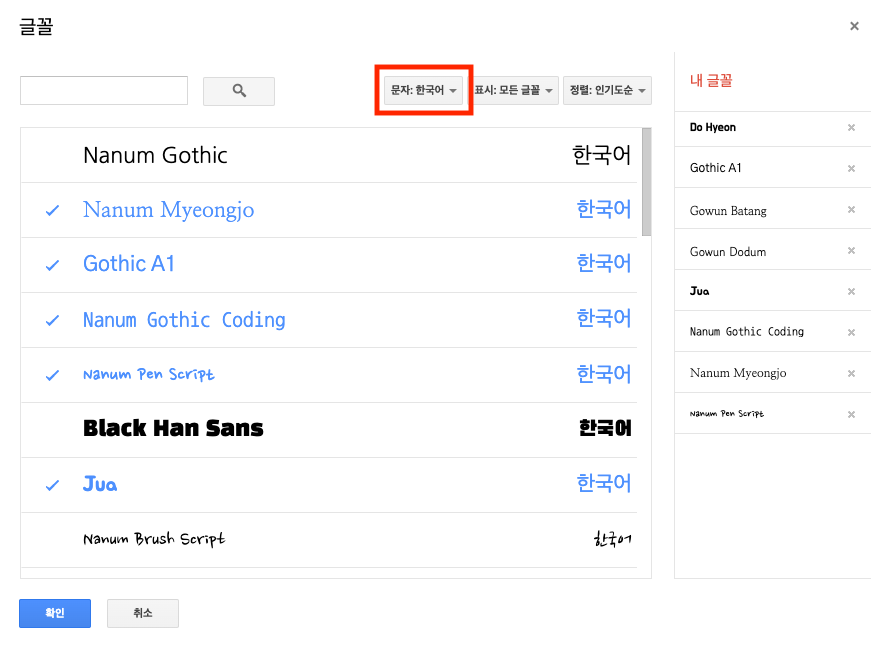Cancel with the 취소 button
871x646 pixels.
coord(143,613)
